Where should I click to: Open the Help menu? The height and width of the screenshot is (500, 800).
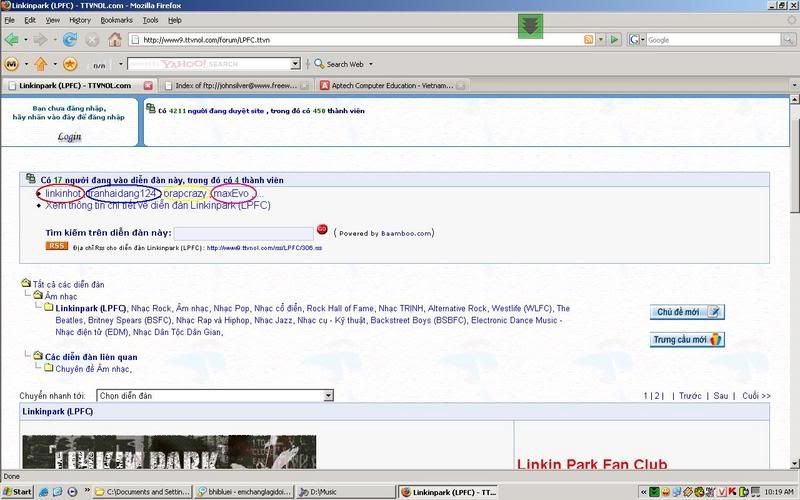[175, 20]
